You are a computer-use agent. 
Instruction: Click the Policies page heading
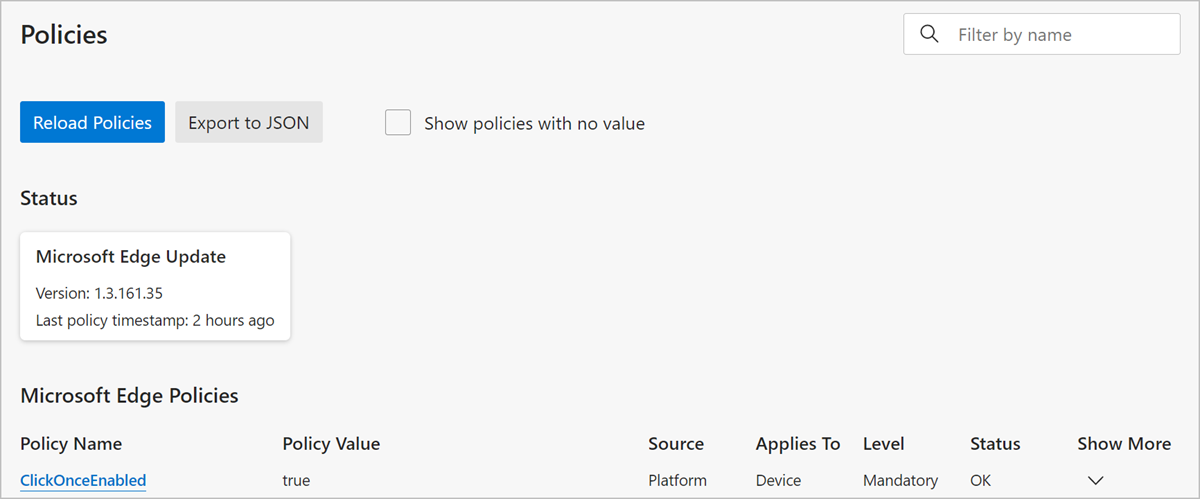[x=64, y=35]
